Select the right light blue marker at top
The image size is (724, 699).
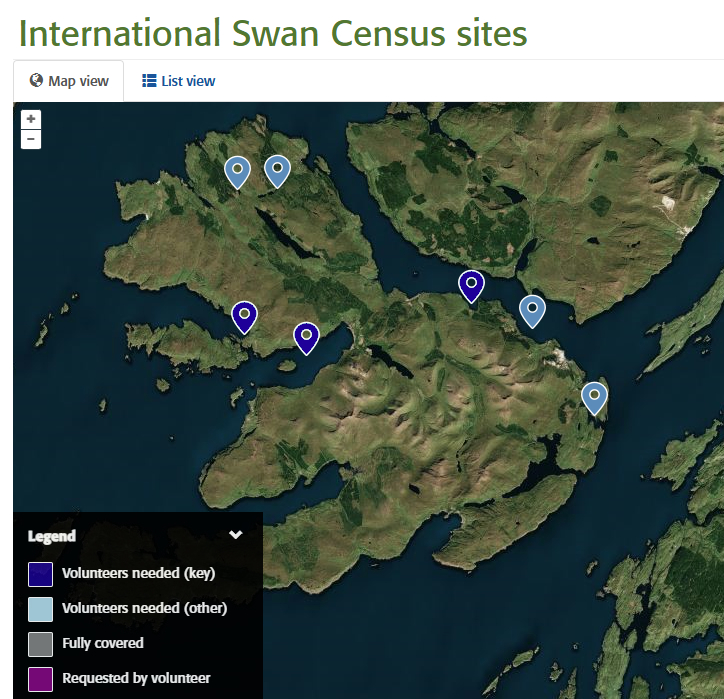coord(277,170)
